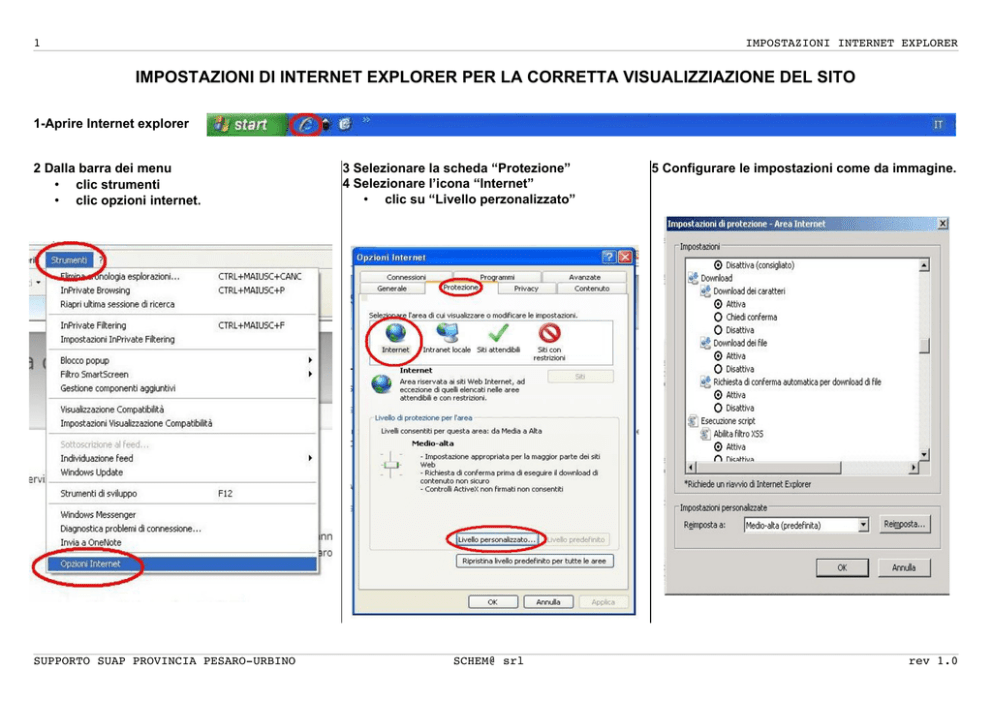This screenshot has height=701, width=992.
Task: Click the horizontal scroll left arrow
Action: pyautogui.click(x=691, y=468)
